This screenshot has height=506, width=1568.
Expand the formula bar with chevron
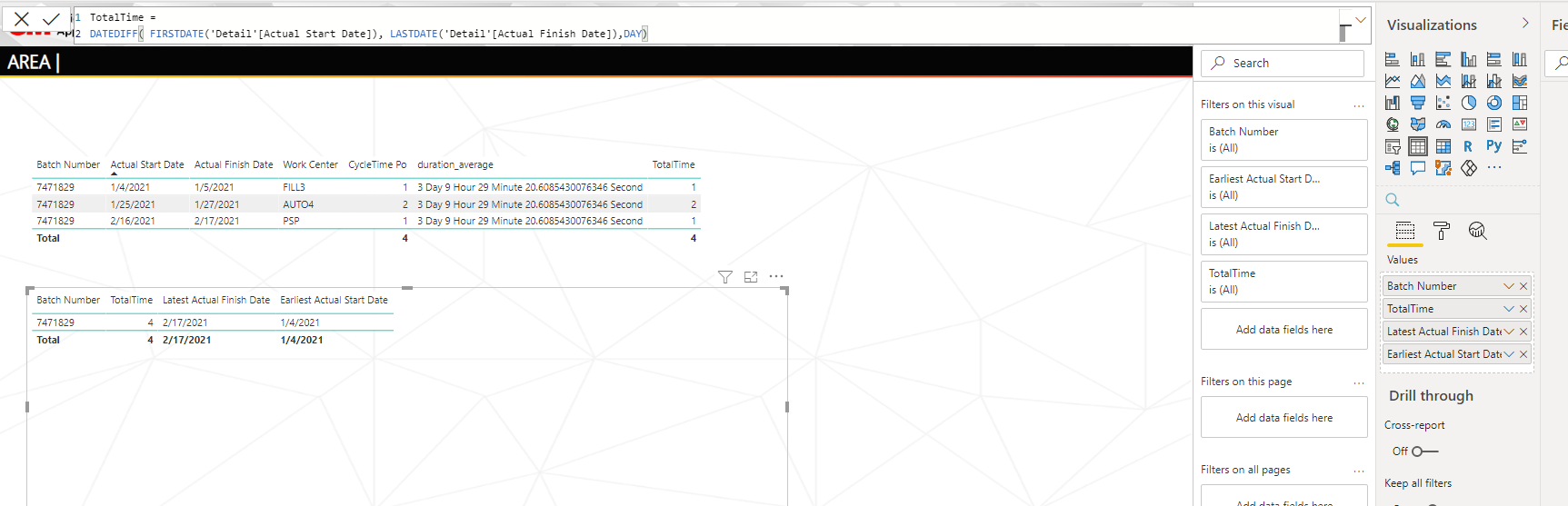(1360, 19)
